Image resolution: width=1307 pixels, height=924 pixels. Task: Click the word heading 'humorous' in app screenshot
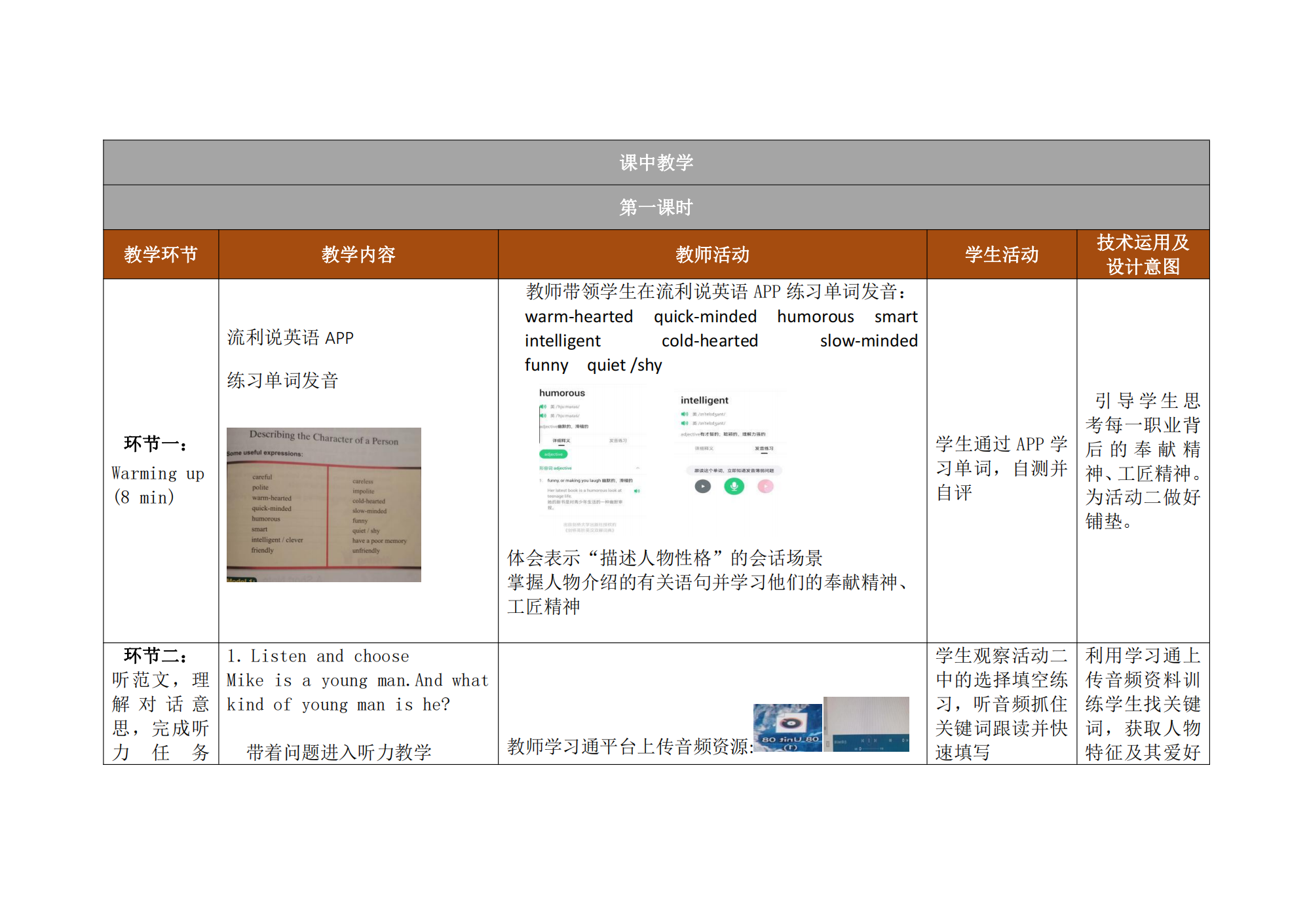[x=562, y=393]
